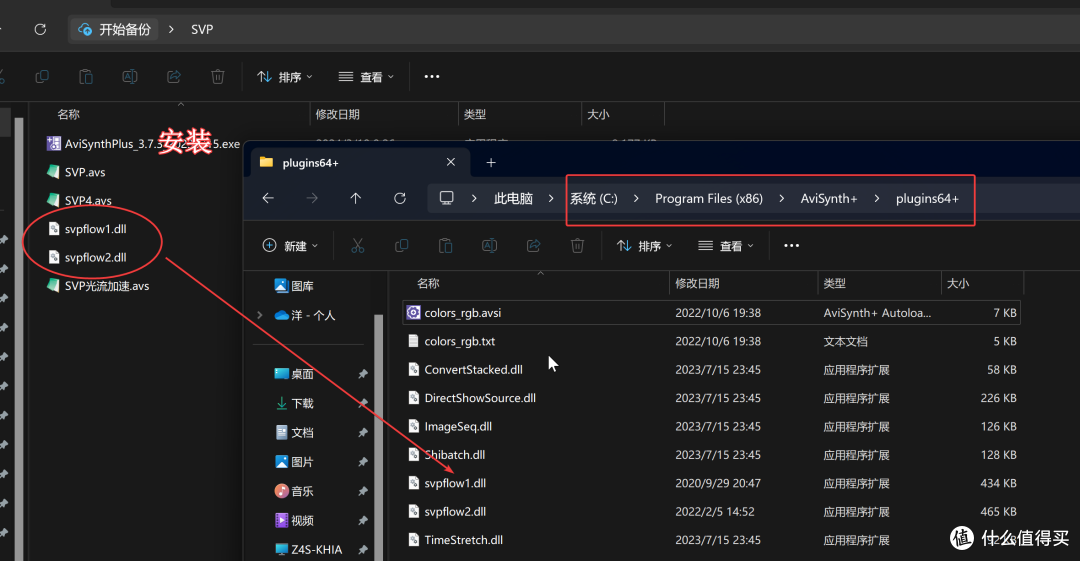Click 开始备份 breadcrumb in SVP window
This screenshot has width=1080, height=561.
click(114, 30)
